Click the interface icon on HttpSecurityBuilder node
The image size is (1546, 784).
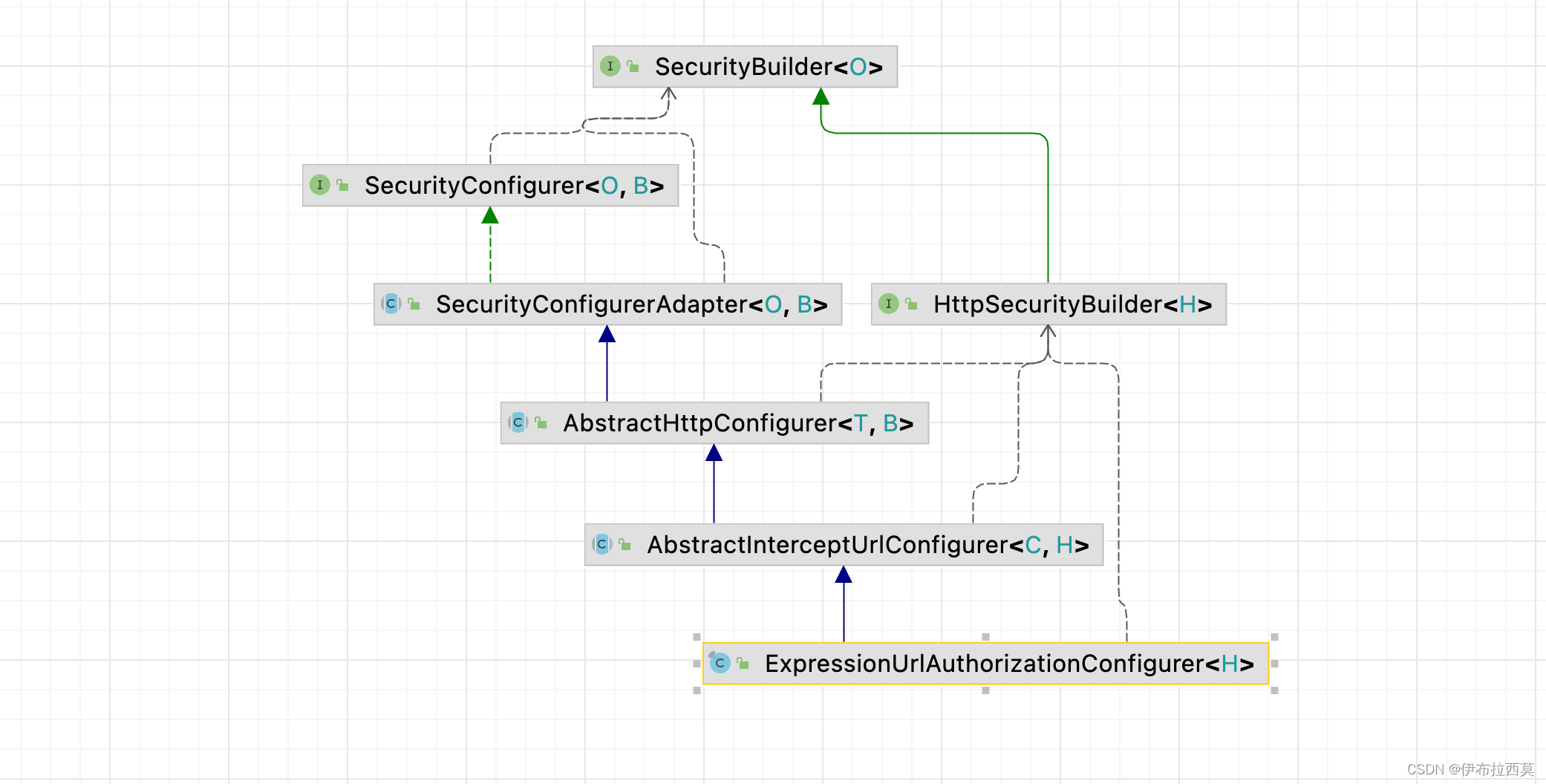point(888,304)
